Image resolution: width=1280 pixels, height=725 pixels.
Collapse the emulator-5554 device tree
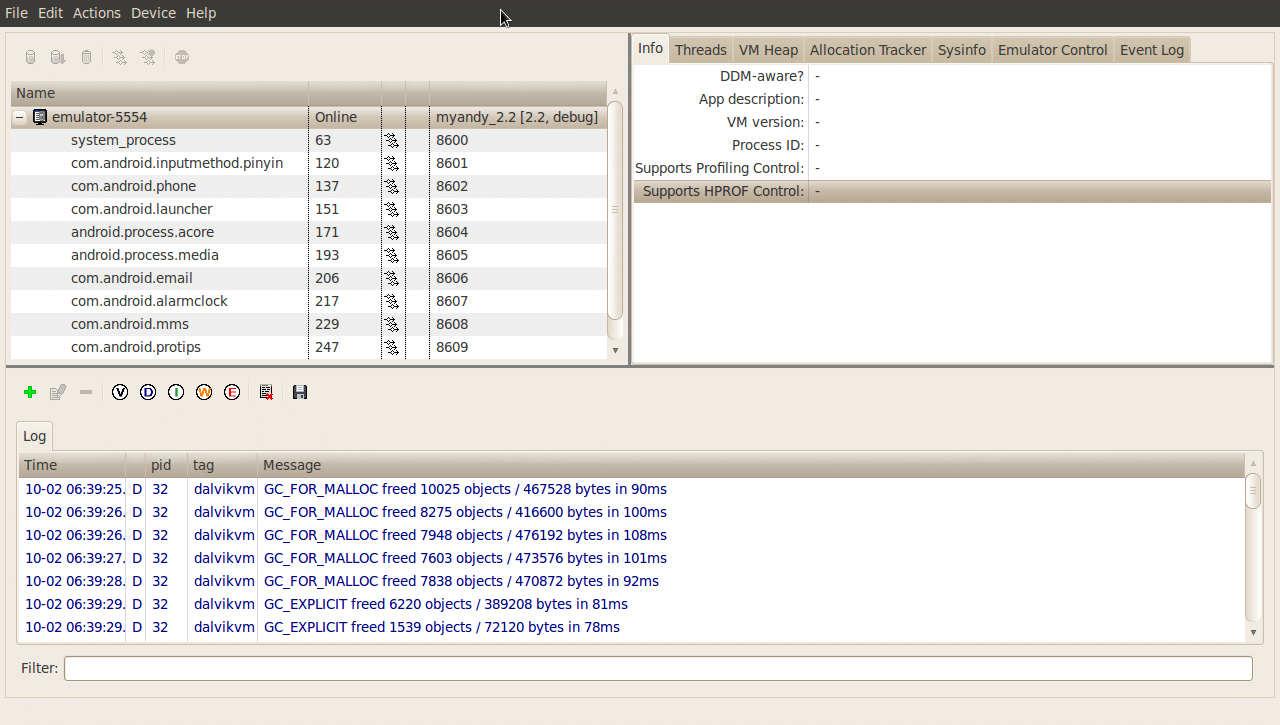tap(19, 117)
